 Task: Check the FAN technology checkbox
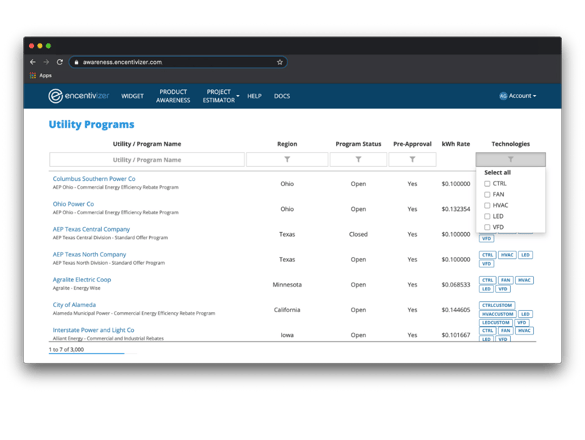(487, 194)
